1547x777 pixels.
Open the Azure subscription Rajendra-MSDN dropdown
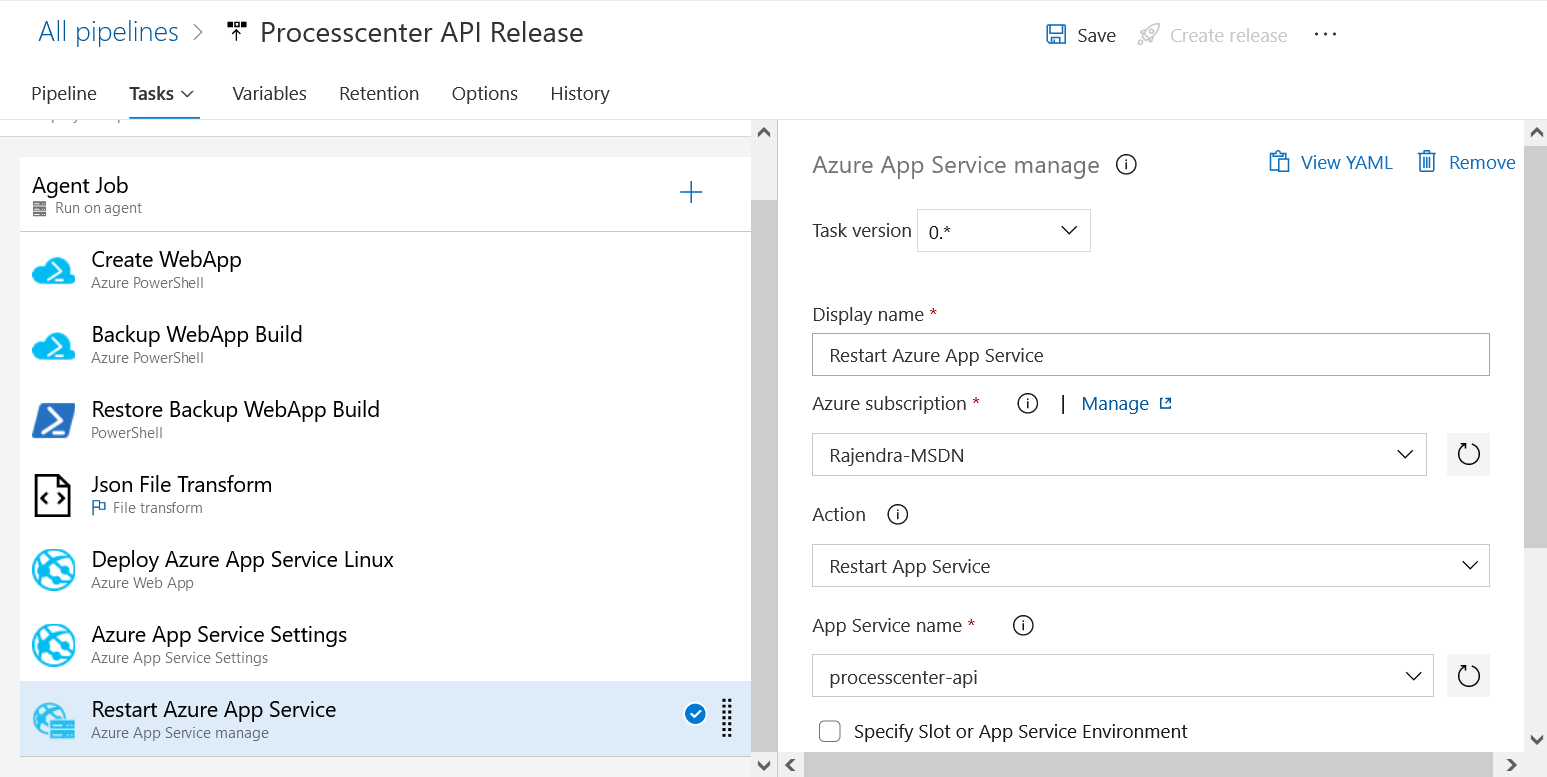coord(1119,455)
